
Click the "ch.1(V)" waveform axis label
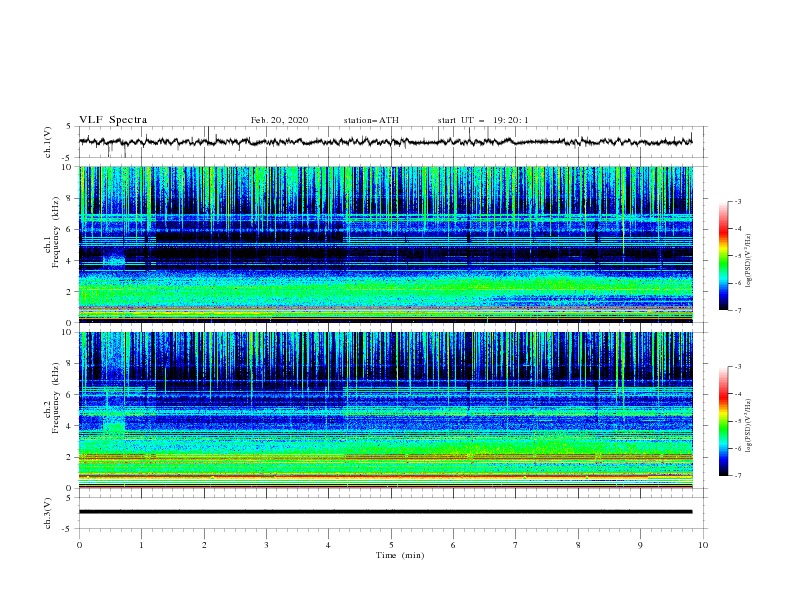tap(48, 142)
